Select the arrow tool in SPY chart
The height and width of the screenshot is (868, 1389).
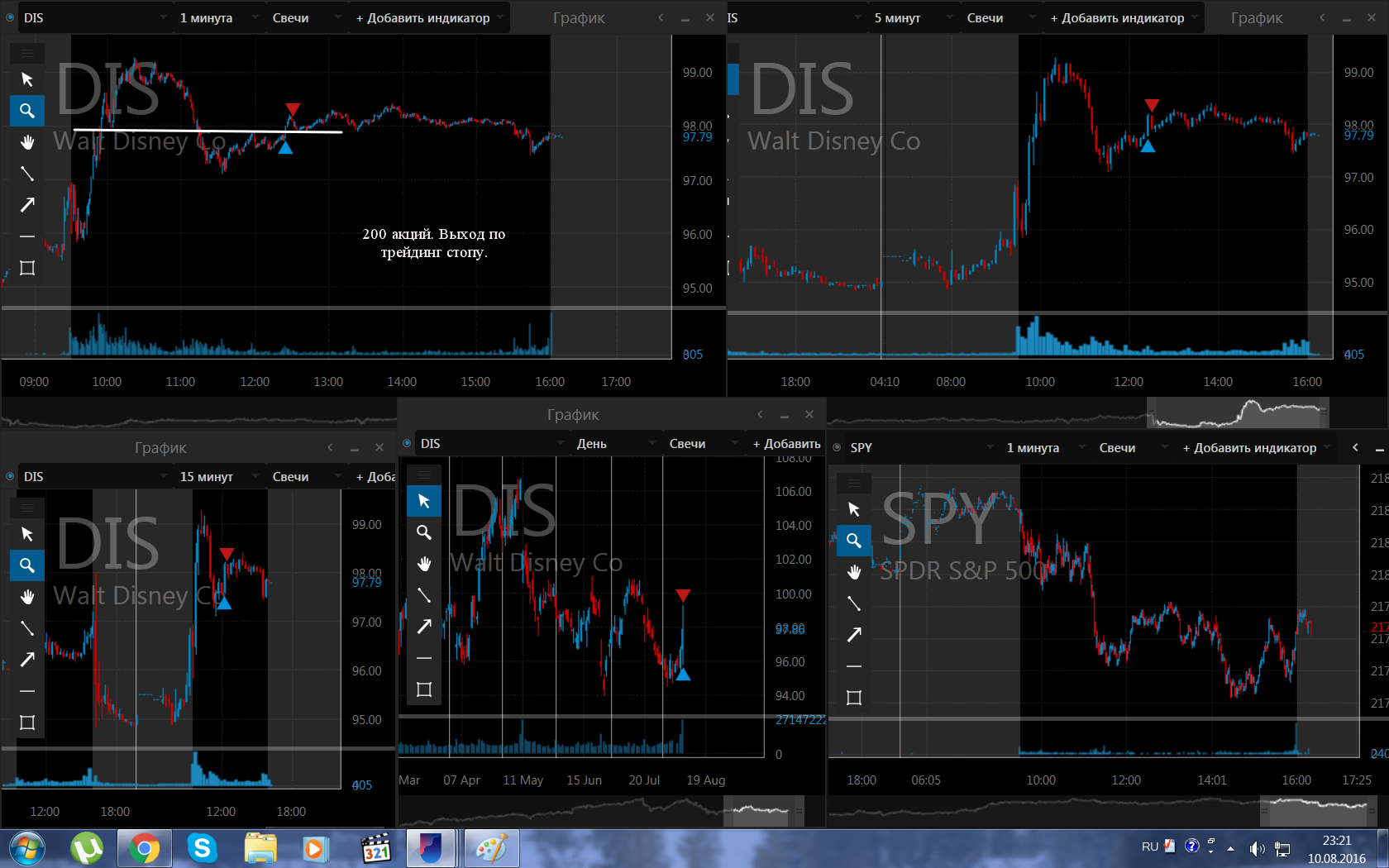(x=854, y=635)
